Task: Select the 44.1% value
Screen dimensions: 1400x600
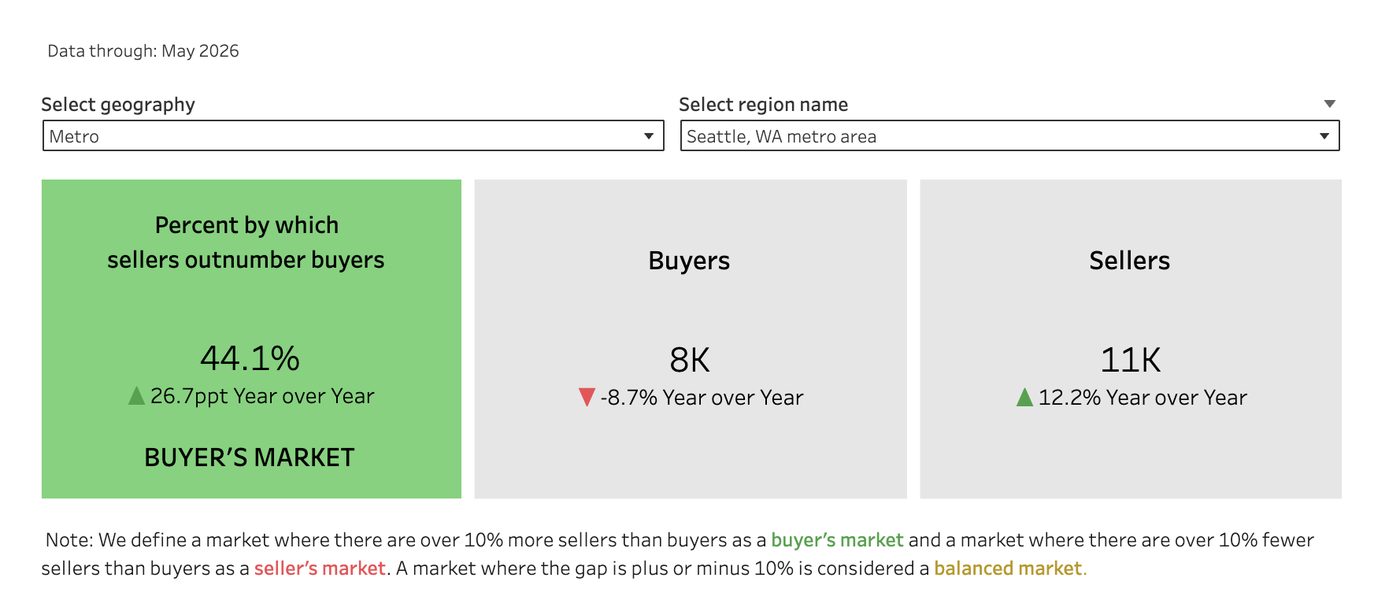Action: click(250, 358)
